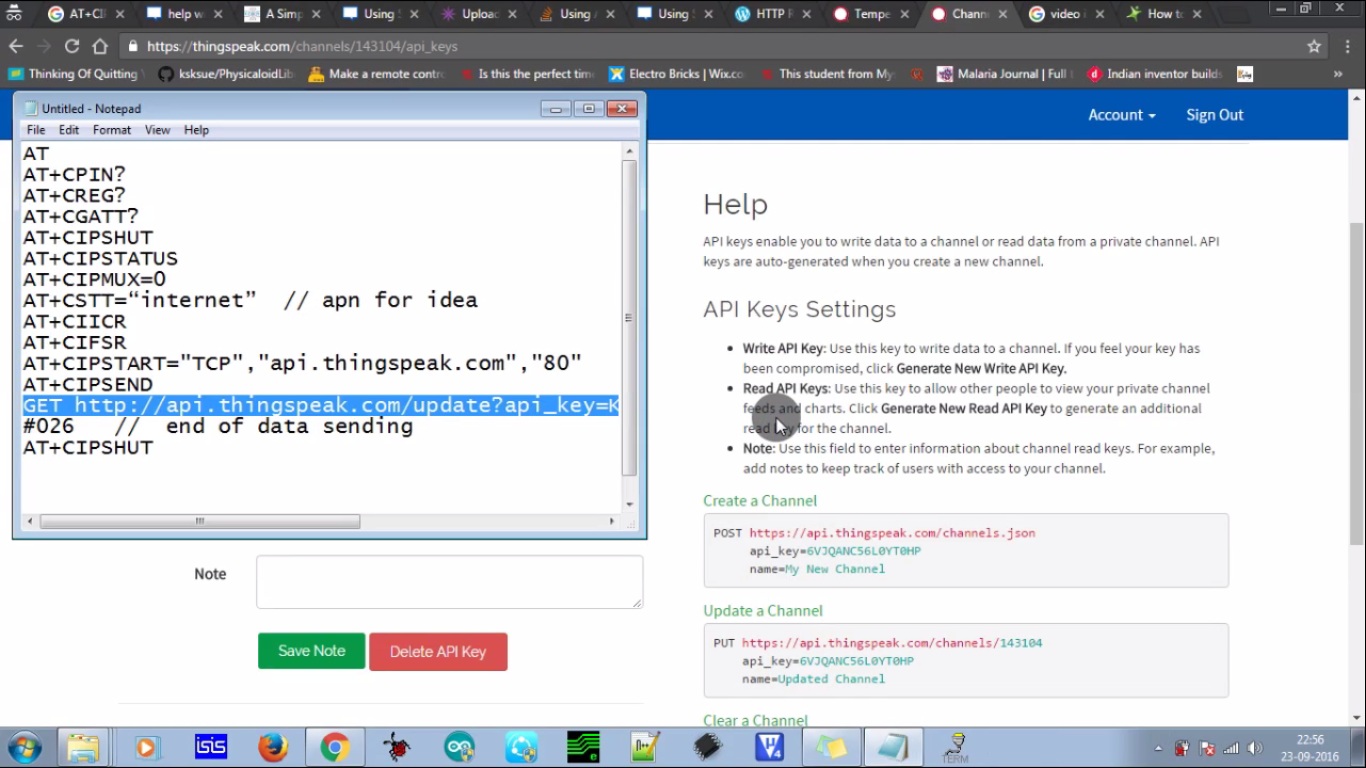1366x768 pixels.
Task: Open the ksksue/PhysicaloidLib GitHub bookmark
Action: [x=226, y=74]
